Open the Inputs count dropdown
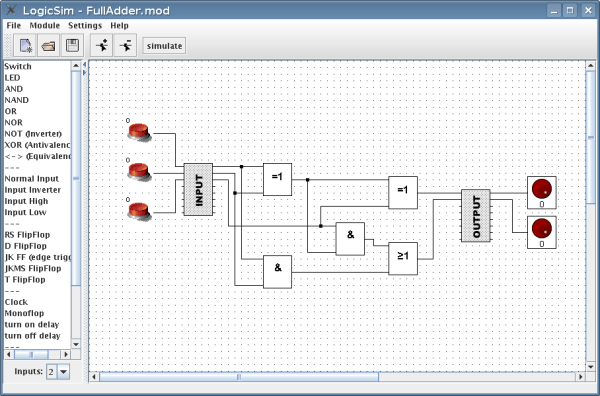Image resolution: width=600 pixels, height=396 pixels. pyautogui.click(x=64, y=372)
